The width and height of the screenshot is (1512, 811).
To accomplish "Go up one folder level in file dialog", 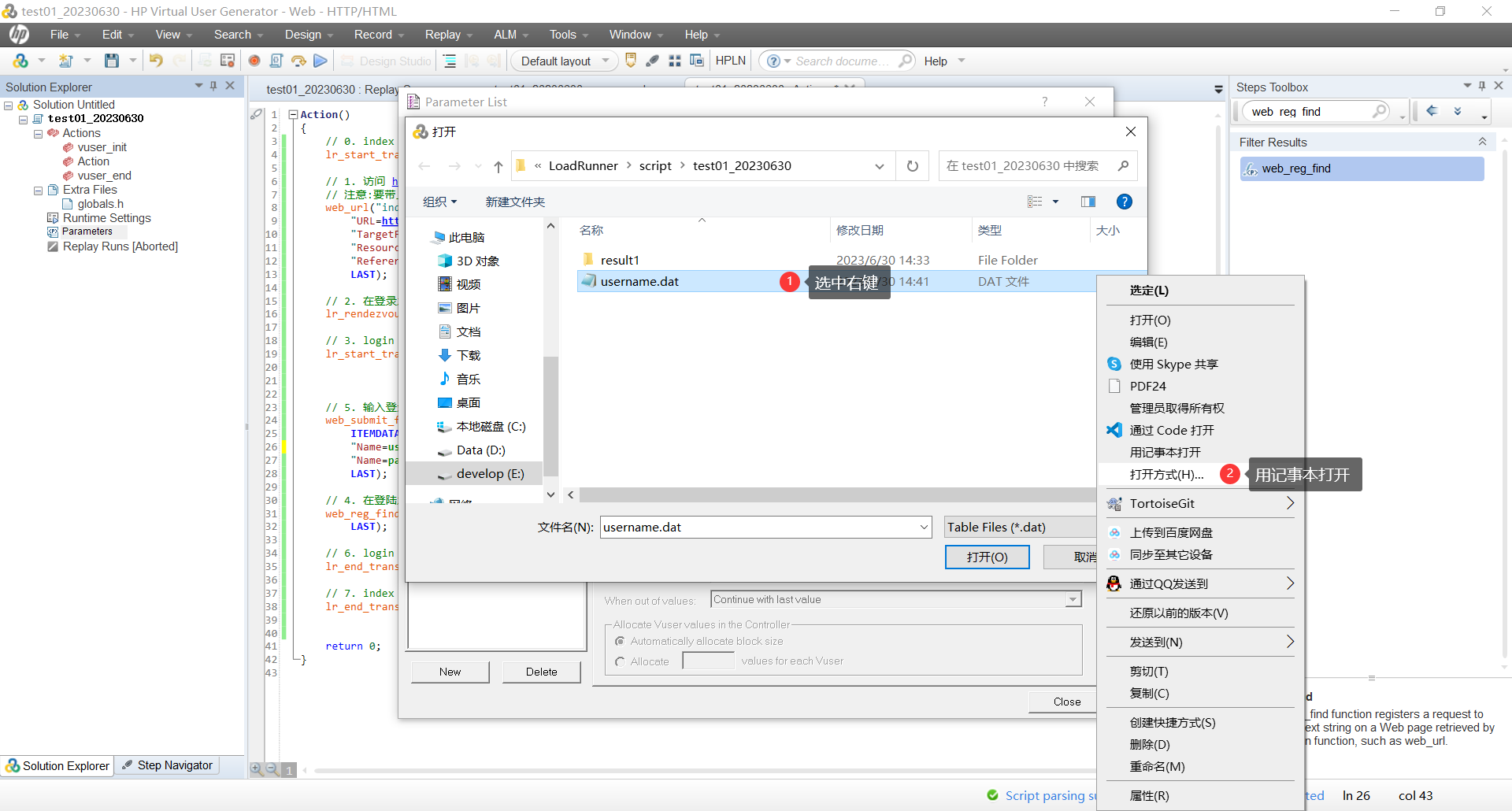I will 498,166.
